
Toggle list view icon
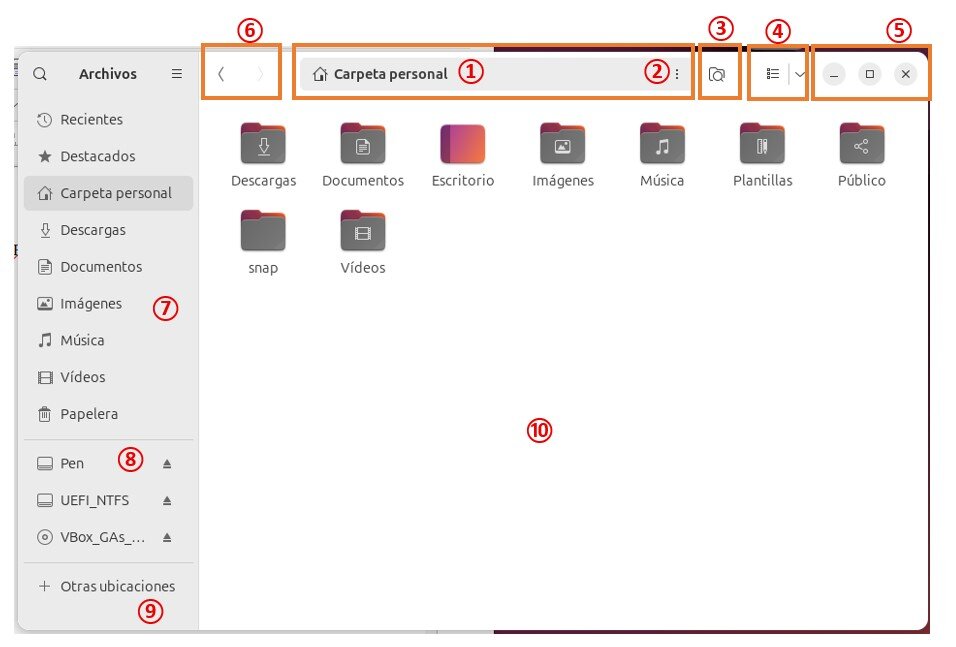click(x=772, y=74)
